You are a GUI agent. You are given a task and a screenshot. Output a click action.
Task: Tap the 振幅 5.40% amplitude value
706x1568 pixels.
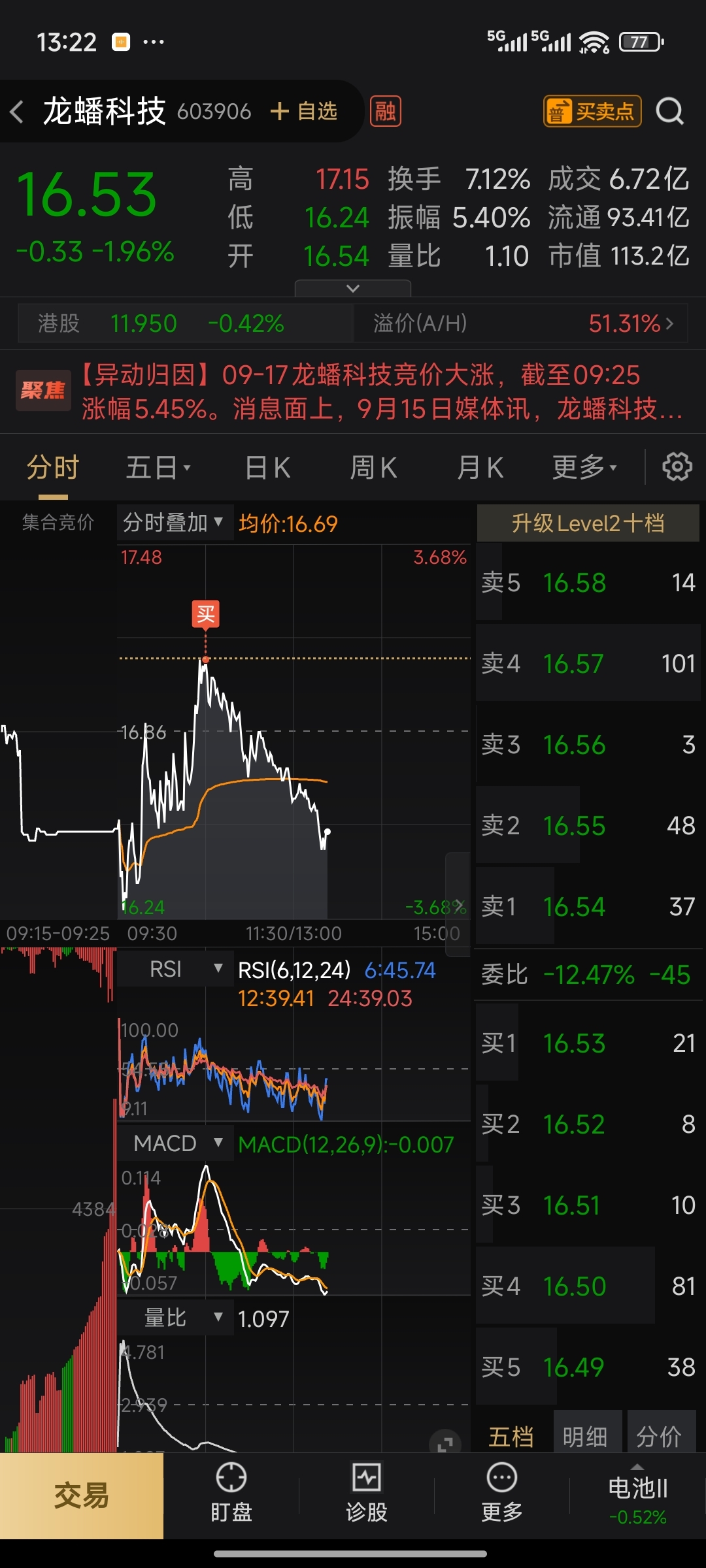pyautogui.click(x=458, y=218)
